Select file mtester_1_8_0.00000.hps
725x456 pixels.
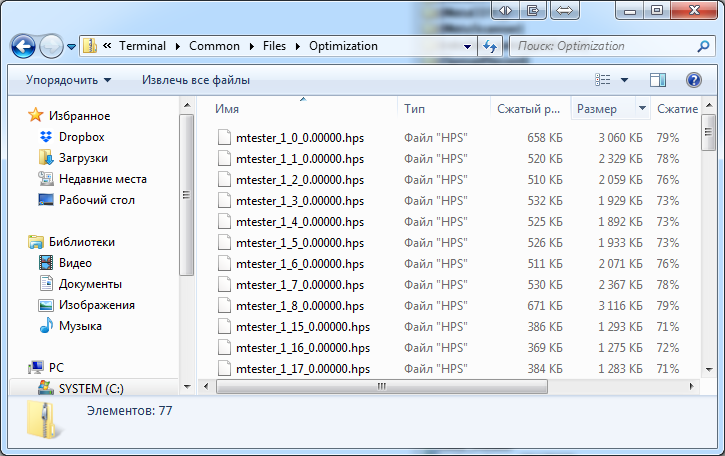coord(300,306)
